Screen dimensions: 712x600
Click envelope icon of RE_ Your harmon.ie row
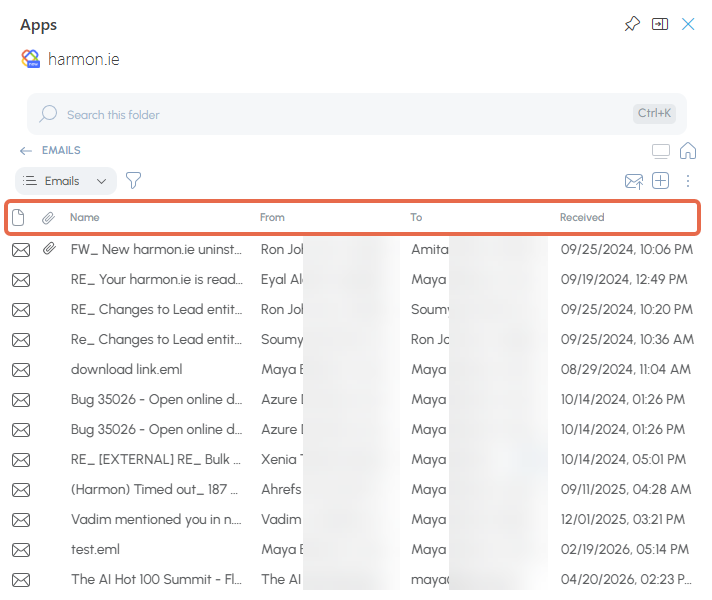(x=21, y=280)
